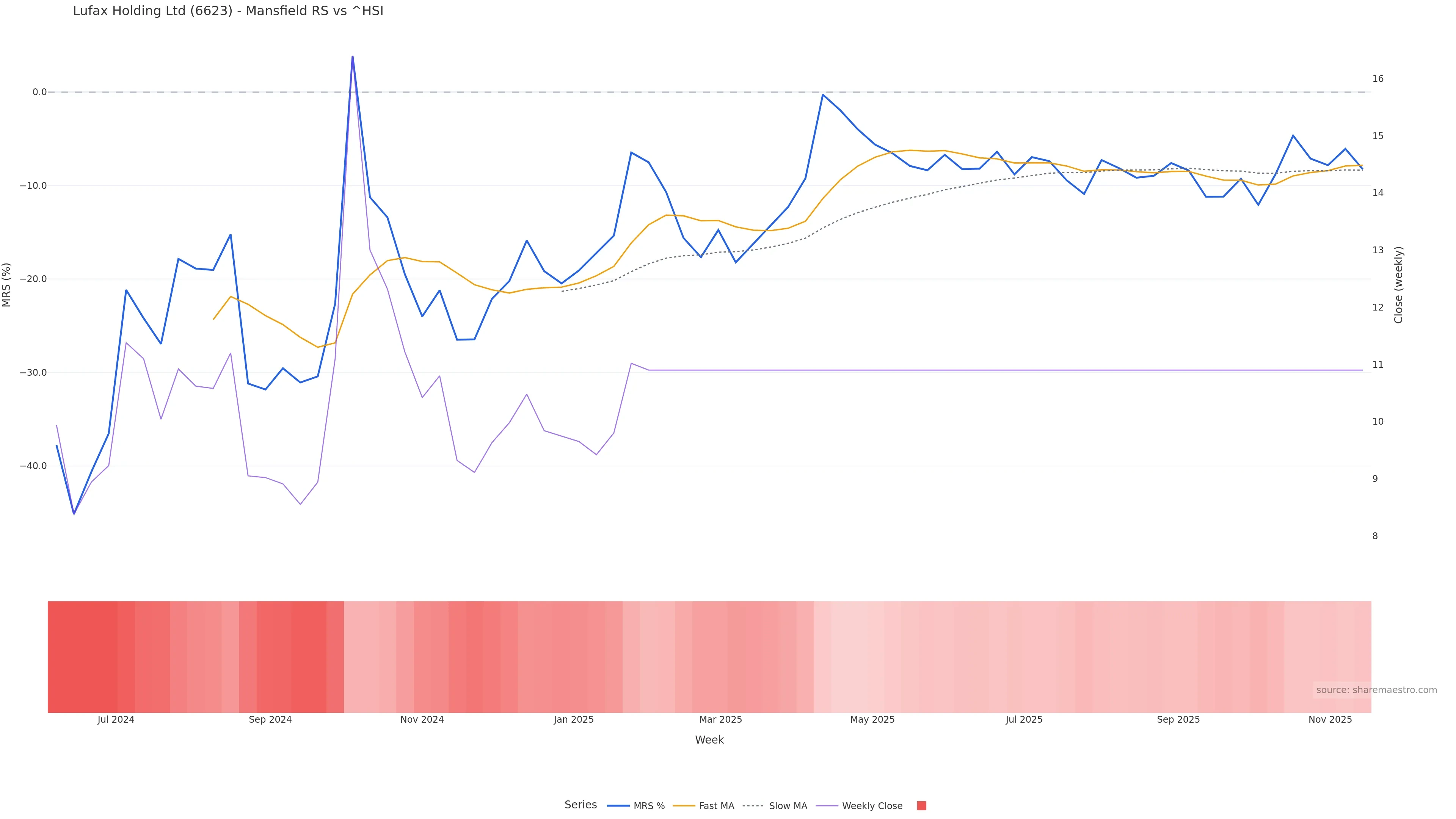Click the 'Week' x-axis title

pos(709,740)
